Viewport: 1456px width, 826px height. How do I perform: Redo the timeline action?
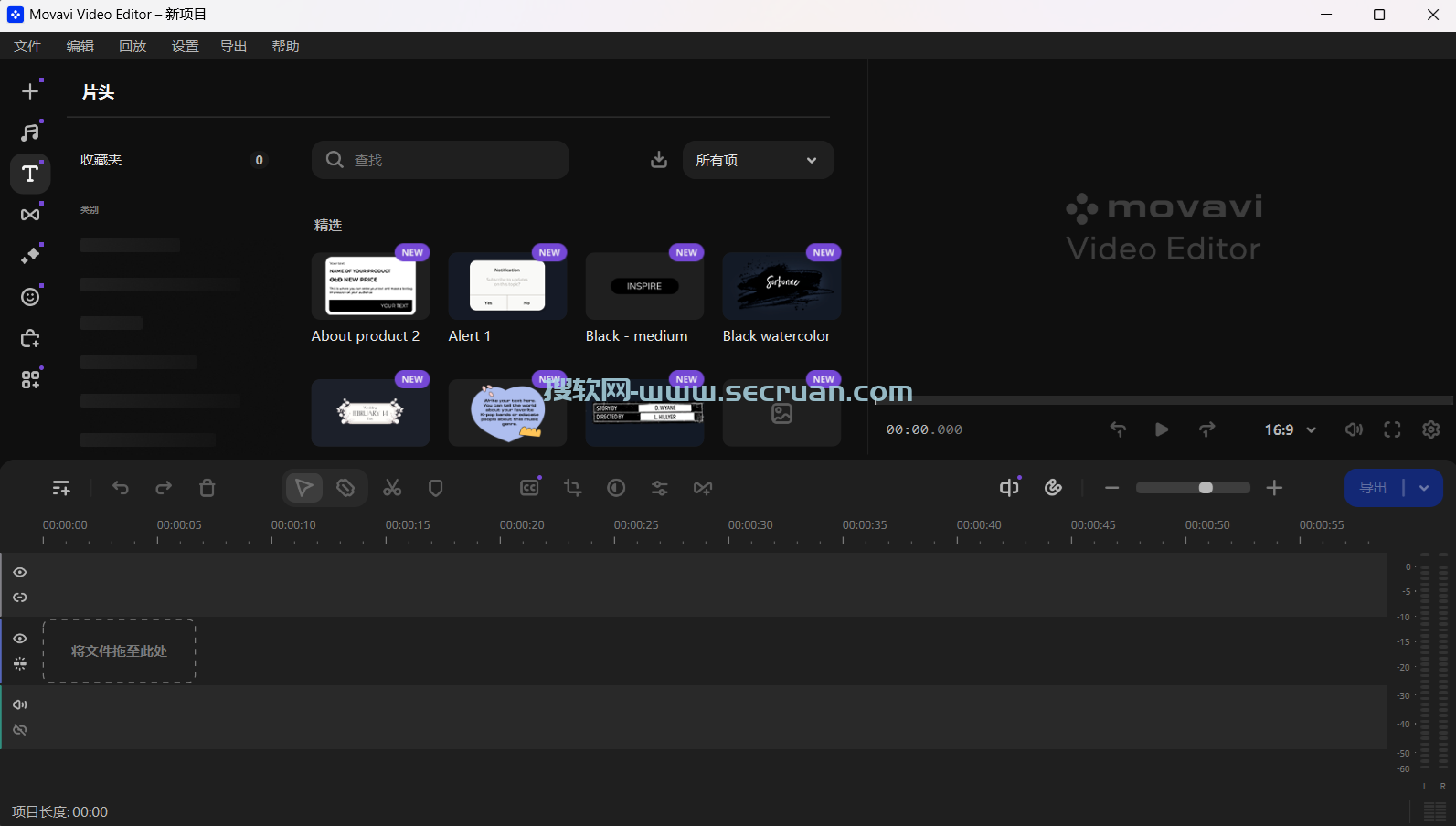(x=164, y=488)
